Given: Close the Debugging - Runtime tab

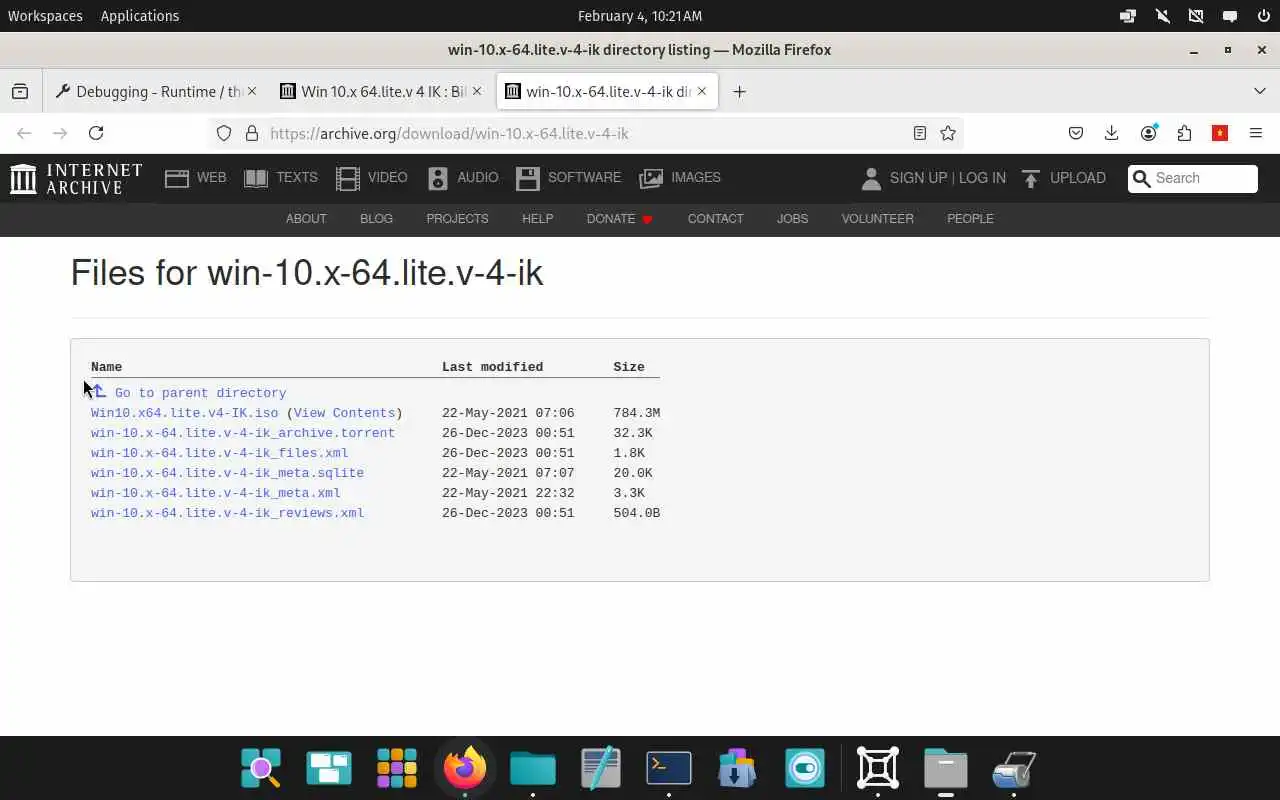Looking at the screenshot, I should (x=252, y=91).
